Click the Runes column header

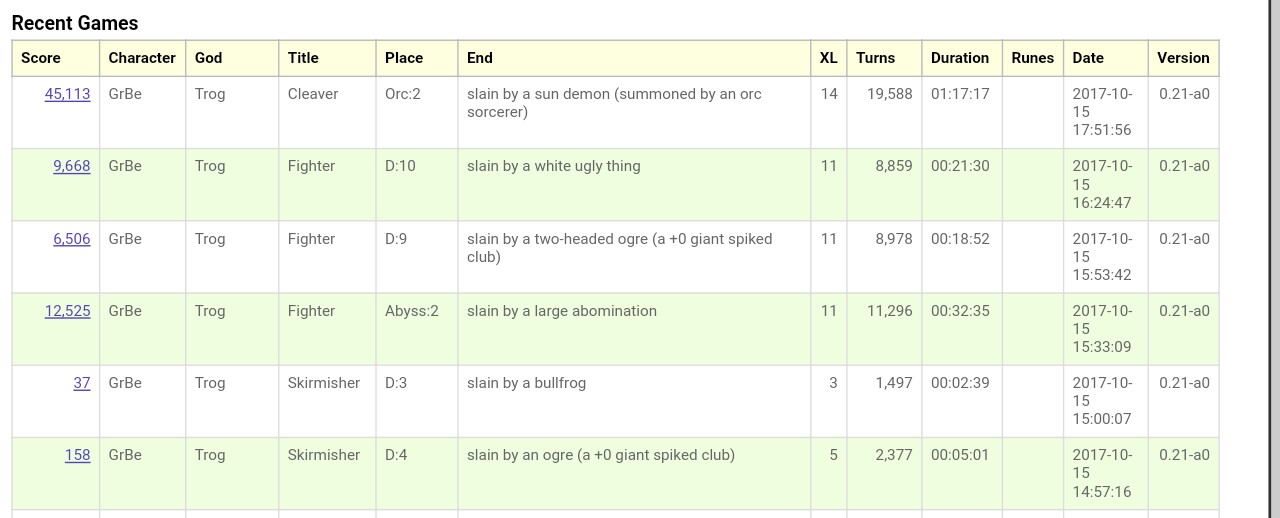[x=1032, y=58]
